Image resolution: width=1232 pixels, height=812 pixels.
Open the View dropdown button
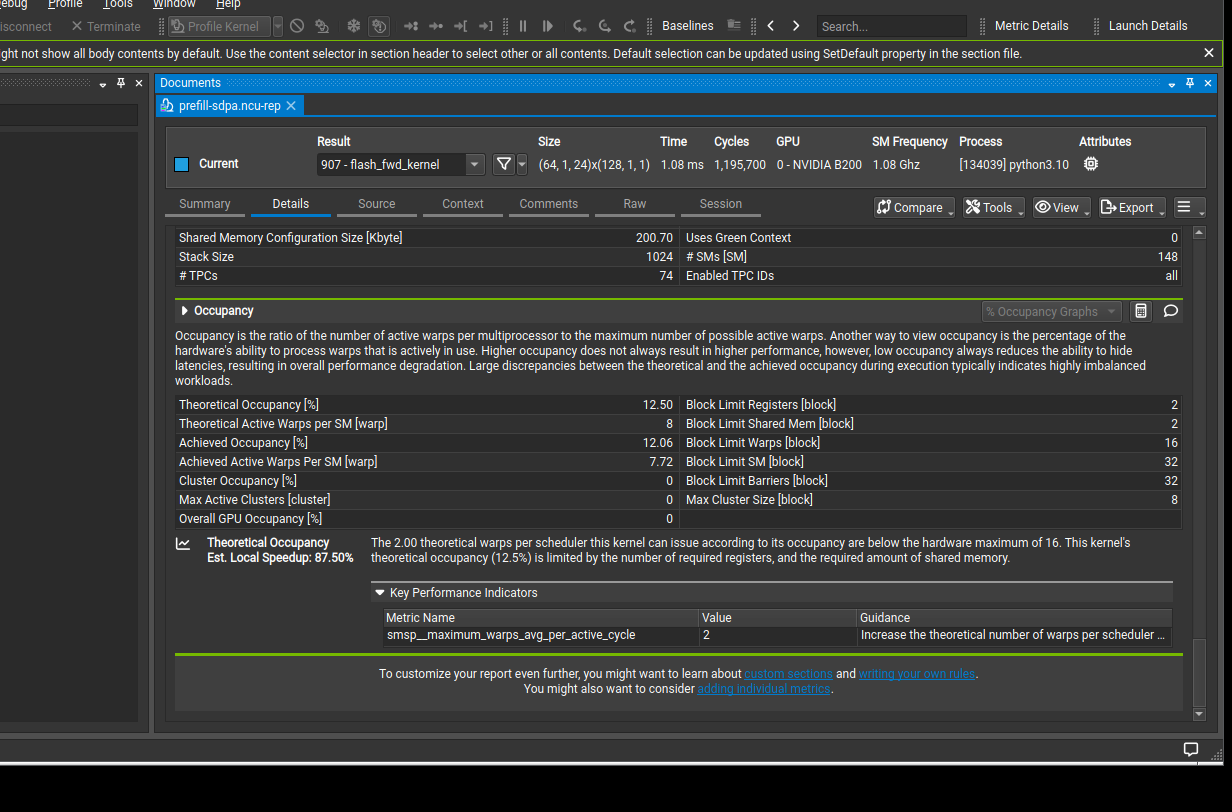pos(1062,207)
